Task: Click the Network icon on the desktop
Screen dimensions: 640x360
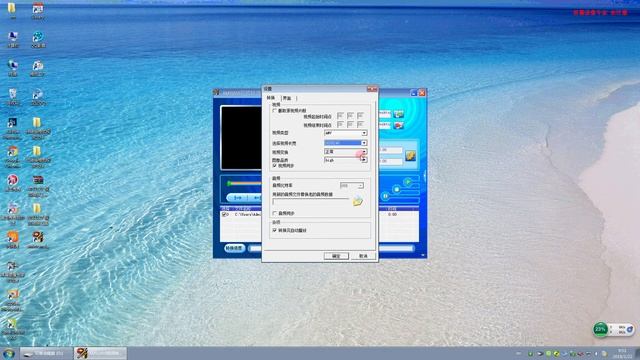Action: (x=13, y=68)
